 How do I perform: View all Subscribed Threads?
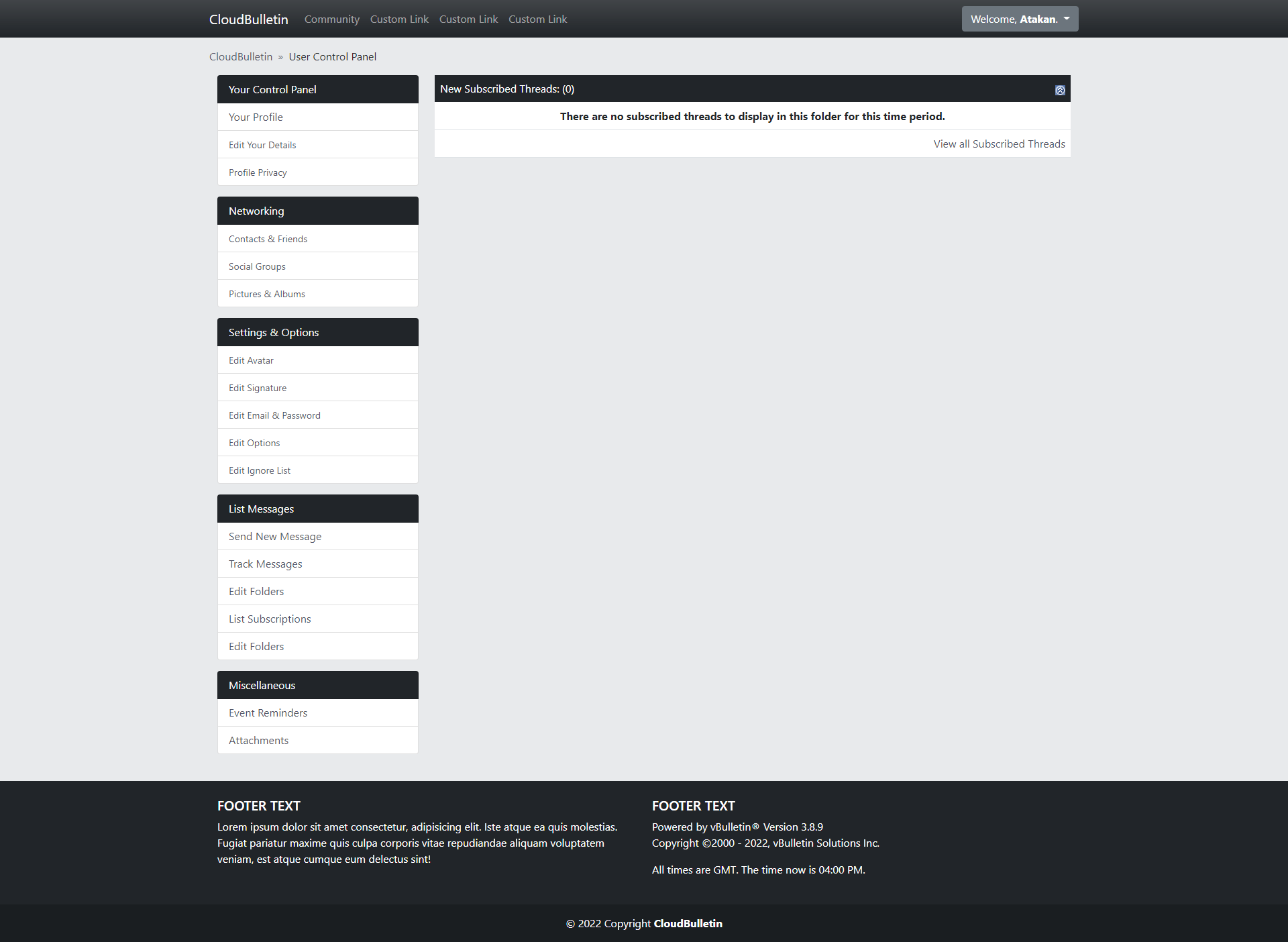(x=999, y=144)
